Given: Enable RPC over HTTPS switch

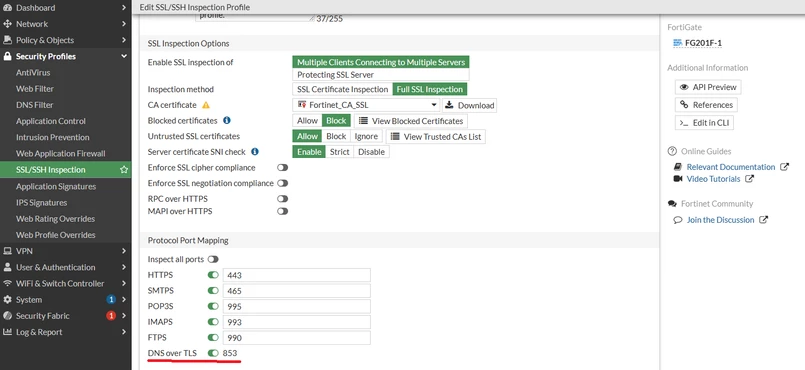Looking at the screenshot, I should [x=282, y=199].
